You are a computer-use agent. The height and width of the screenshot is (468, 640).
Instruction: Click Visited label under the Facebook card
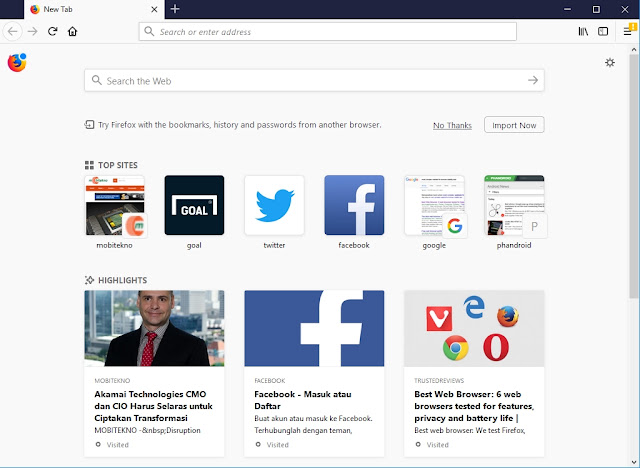point(278,445)
